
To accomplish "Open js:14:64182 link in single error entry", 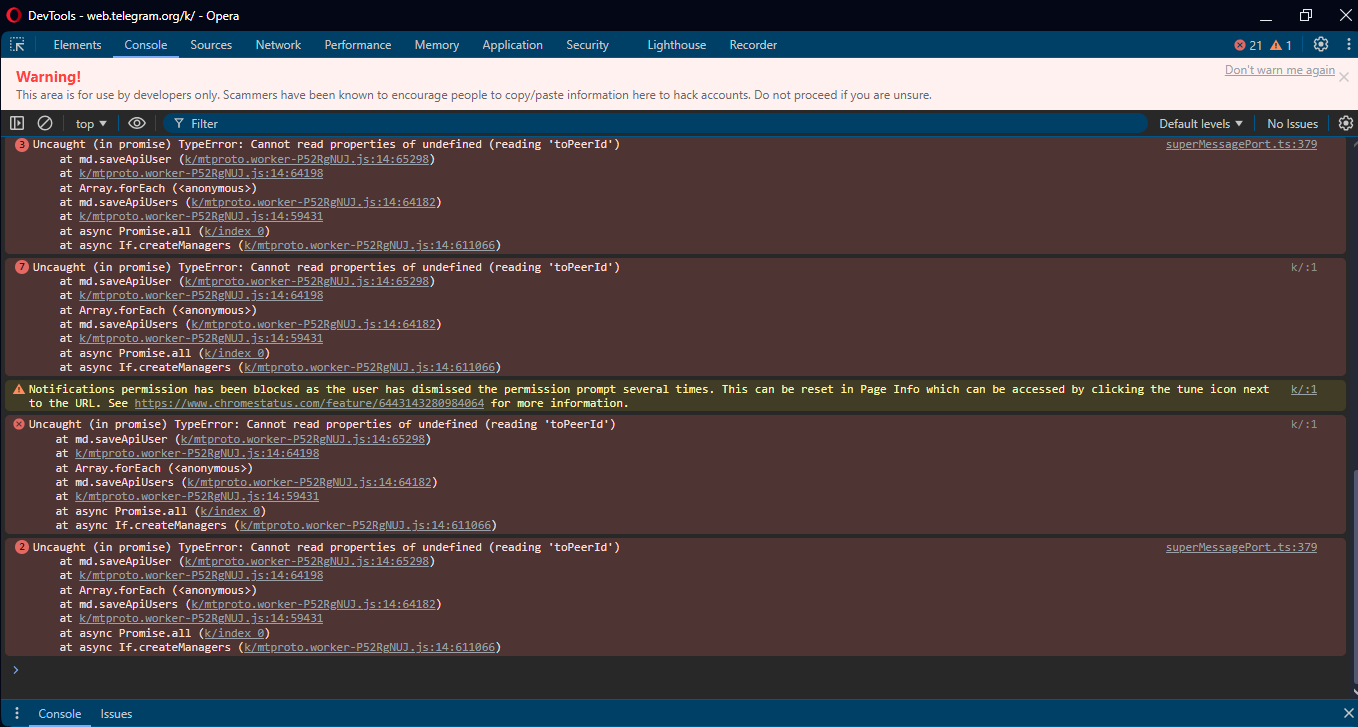I will 310,482.
